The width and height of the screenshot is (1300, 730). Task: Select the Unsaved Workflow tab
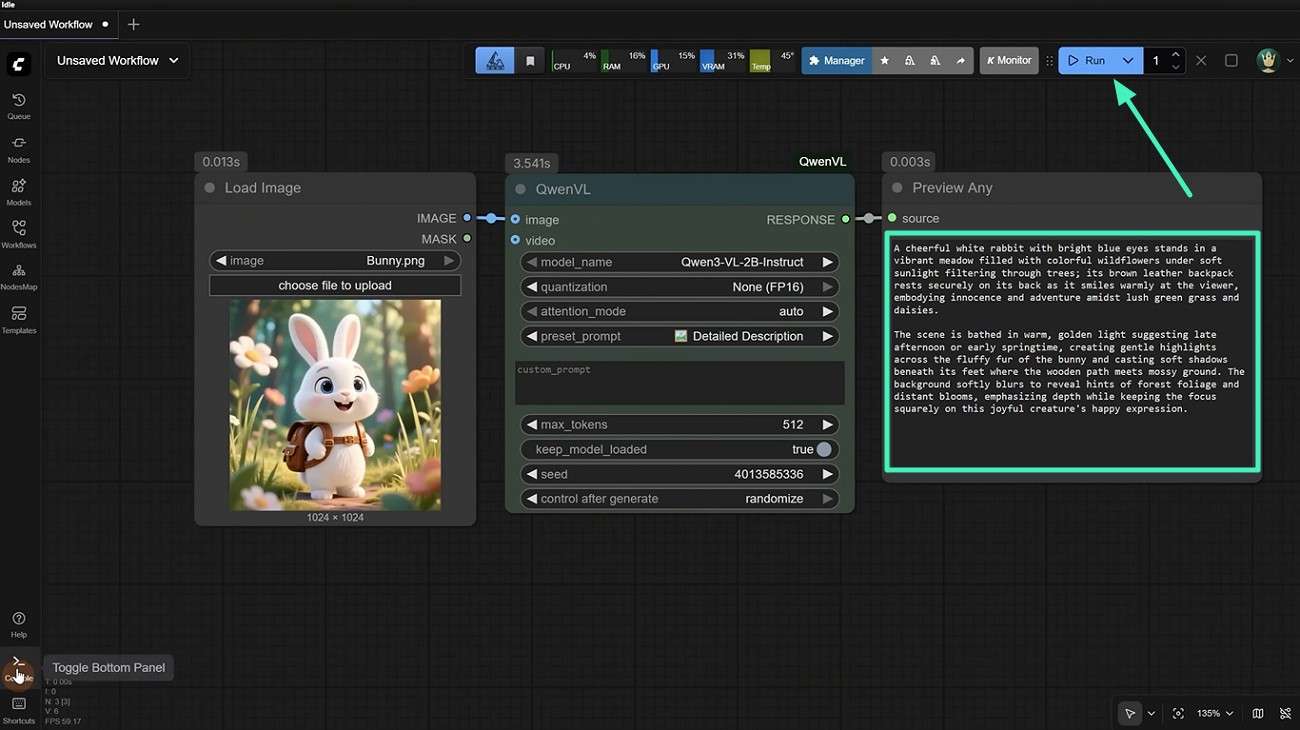(x=49, y=24)
